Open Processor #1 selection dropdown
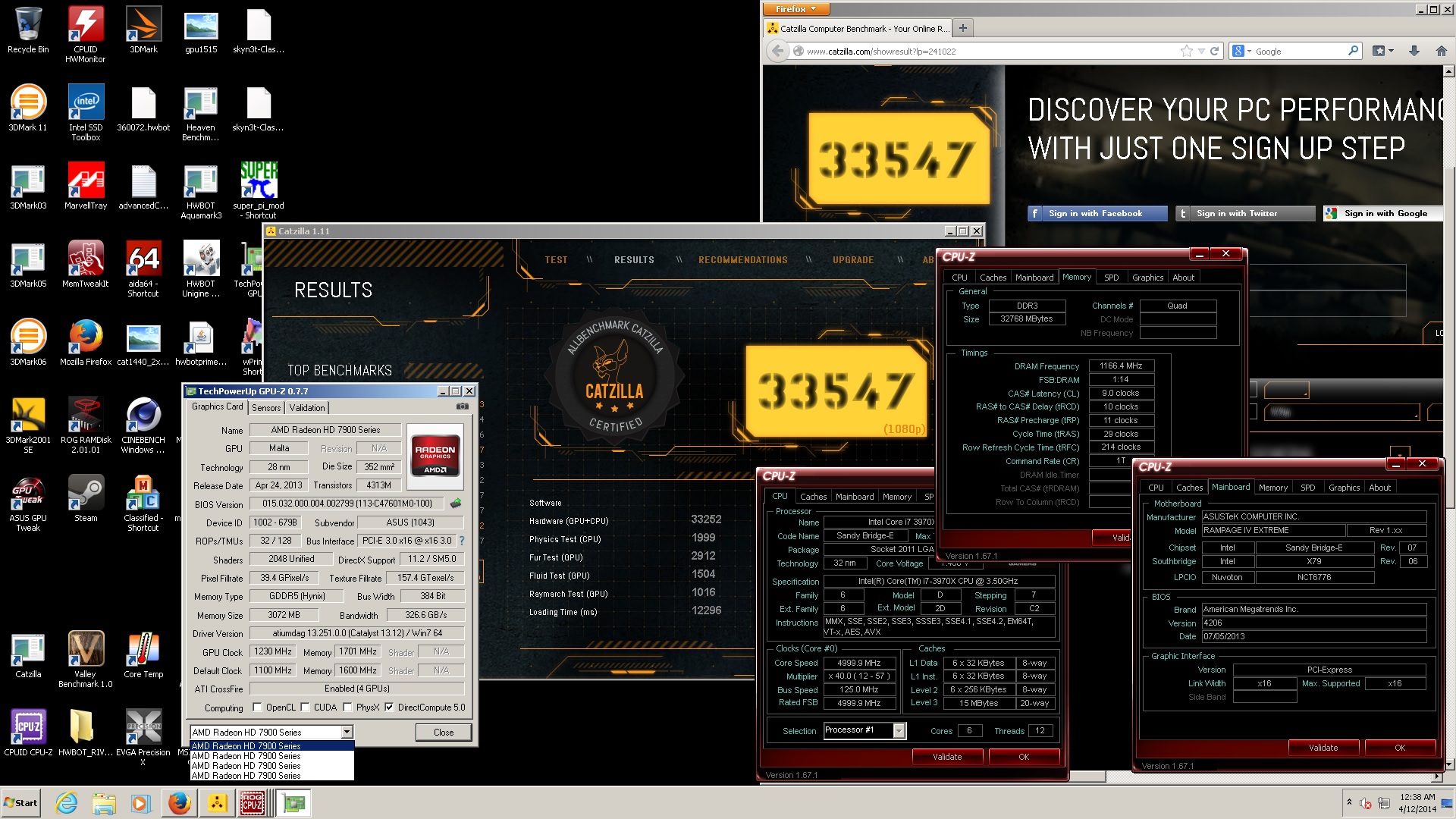The height and width of the screenshot is (819, 1456). (899, 730)
